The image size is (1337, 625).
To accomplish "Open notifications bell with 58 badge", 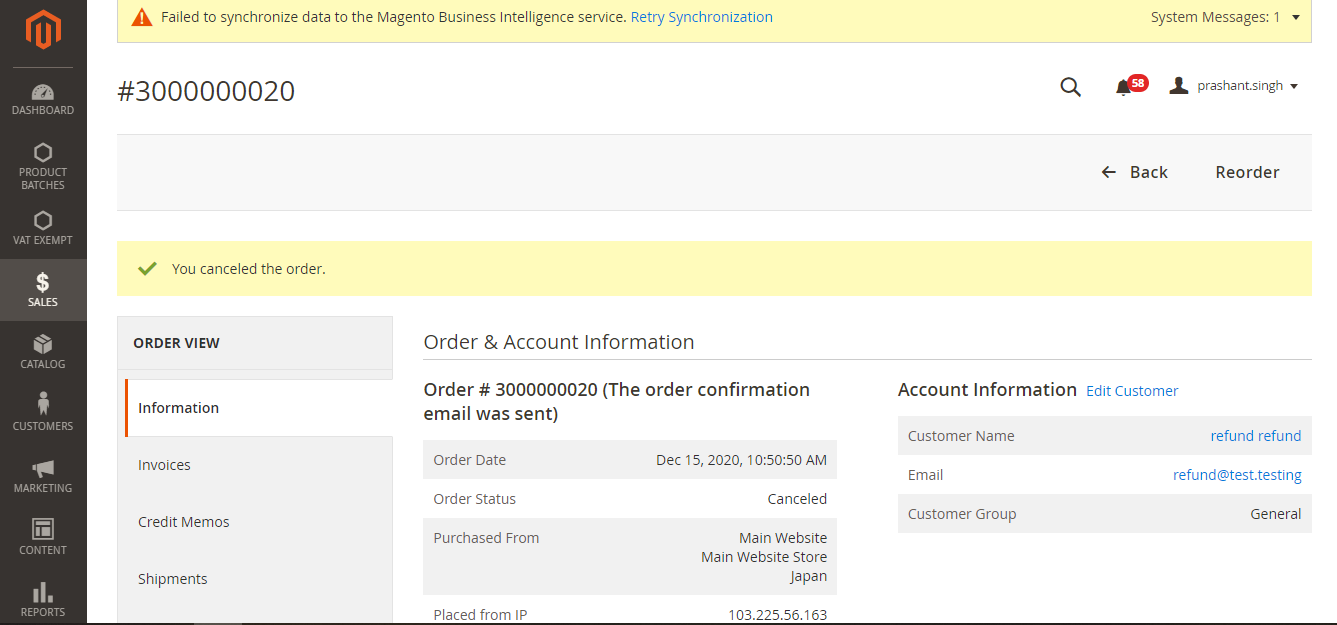I will pos(1124,87).
